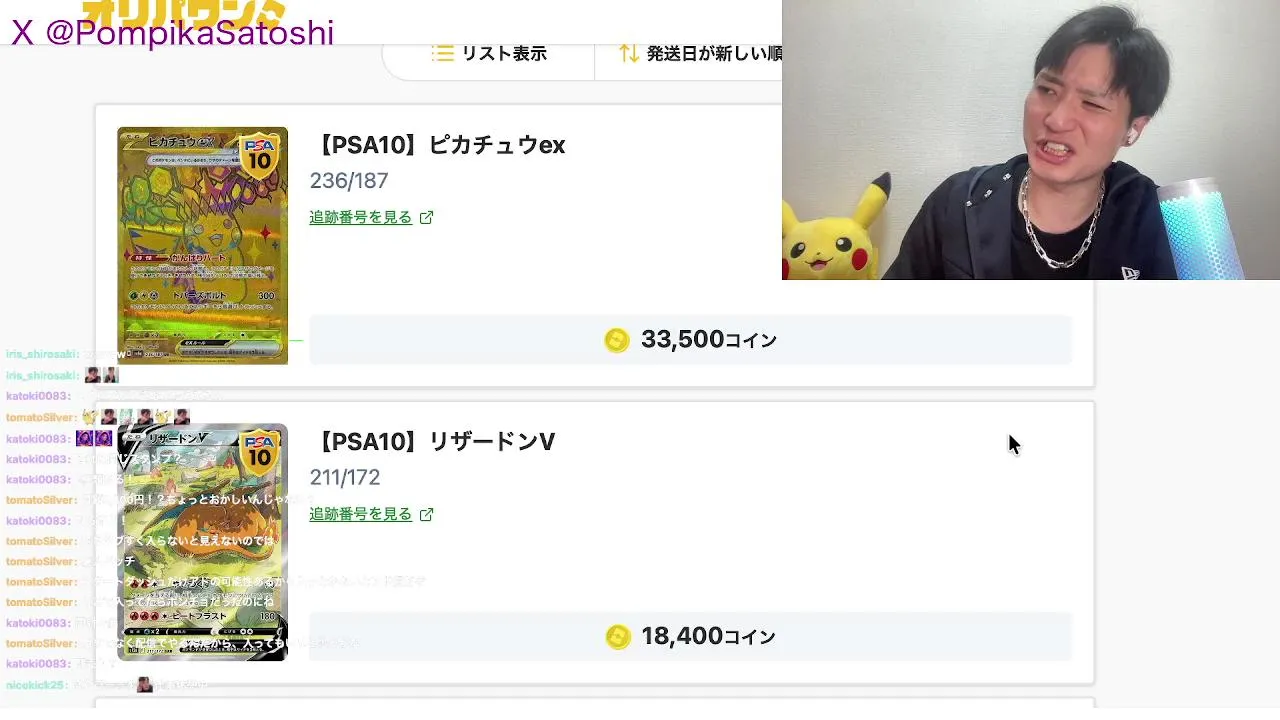Click the list view icon beside リスト表示
1280x720 pixels.
442,53
